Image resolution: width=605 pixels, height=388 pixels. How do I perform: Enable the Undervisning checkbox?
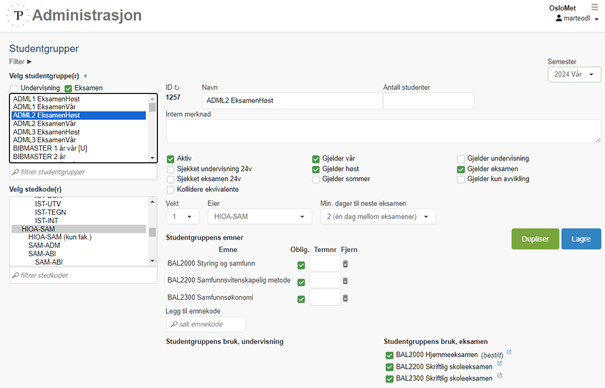tap(14, 88)
